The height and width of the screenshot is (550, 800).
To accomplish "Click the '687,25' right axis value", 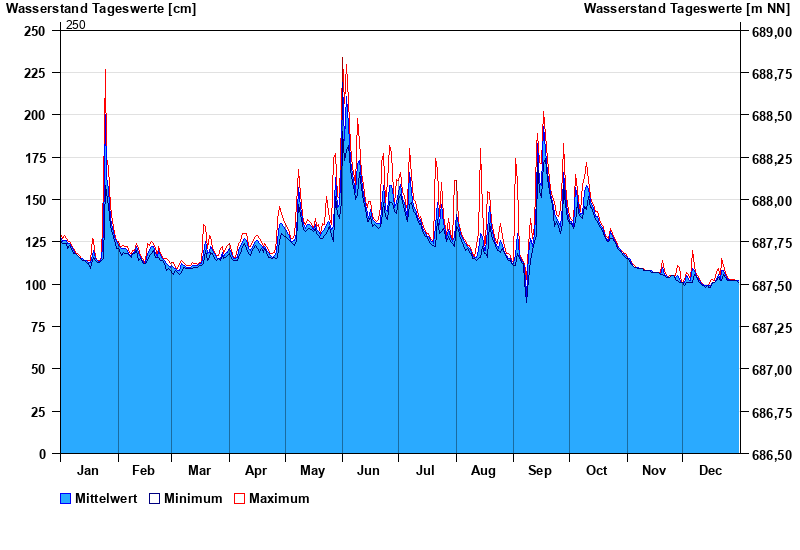I will click(772, 329).
